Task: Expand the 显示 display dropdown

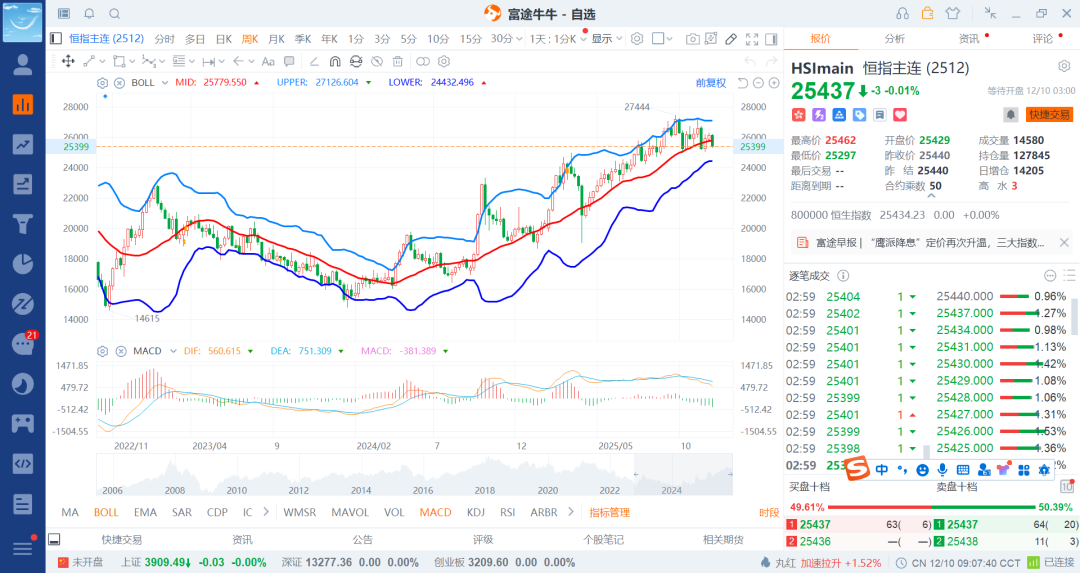Action: (x=605, y=39)
